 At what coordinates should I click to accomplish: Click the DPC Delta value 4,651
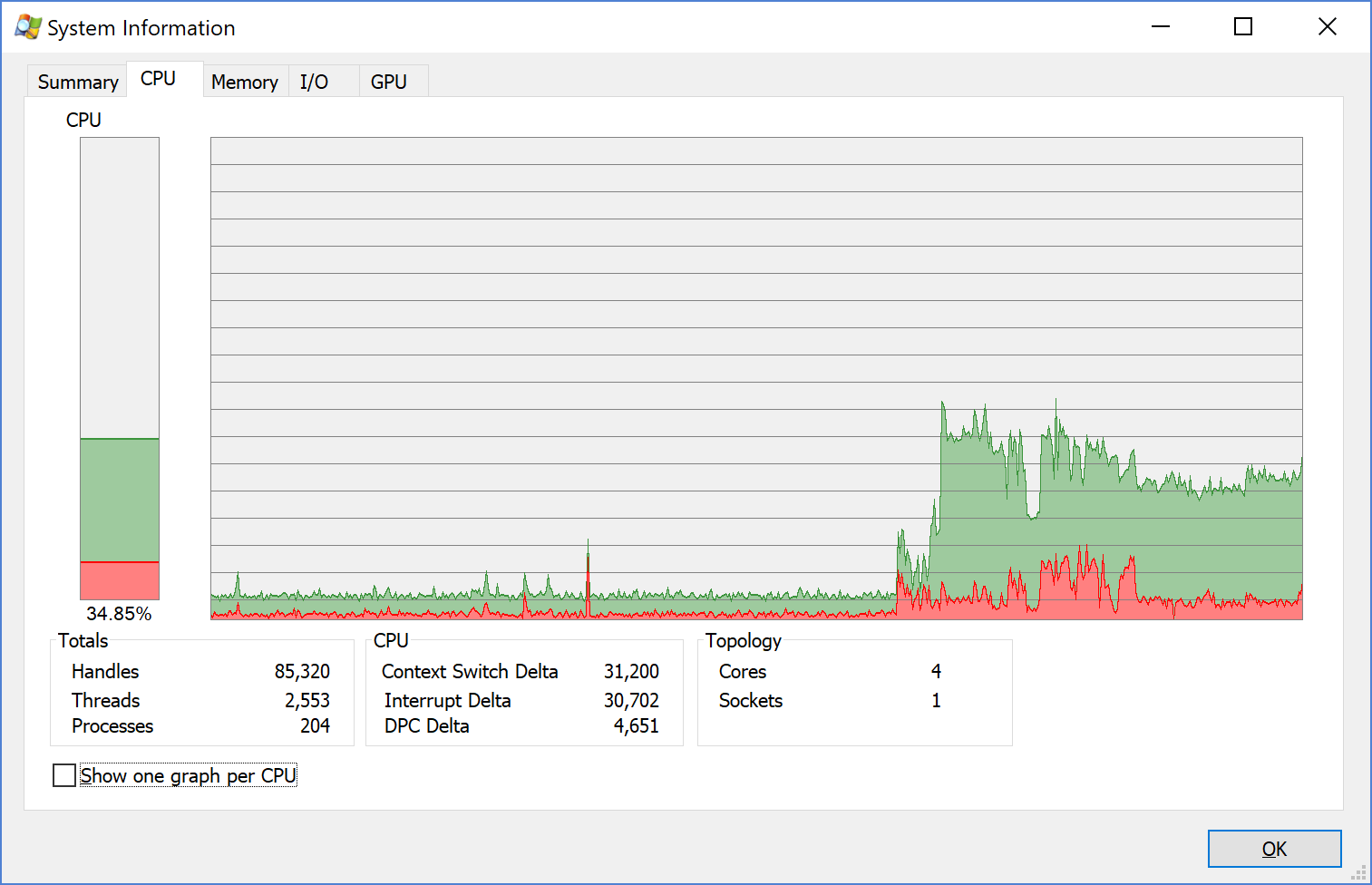[637, 726]
